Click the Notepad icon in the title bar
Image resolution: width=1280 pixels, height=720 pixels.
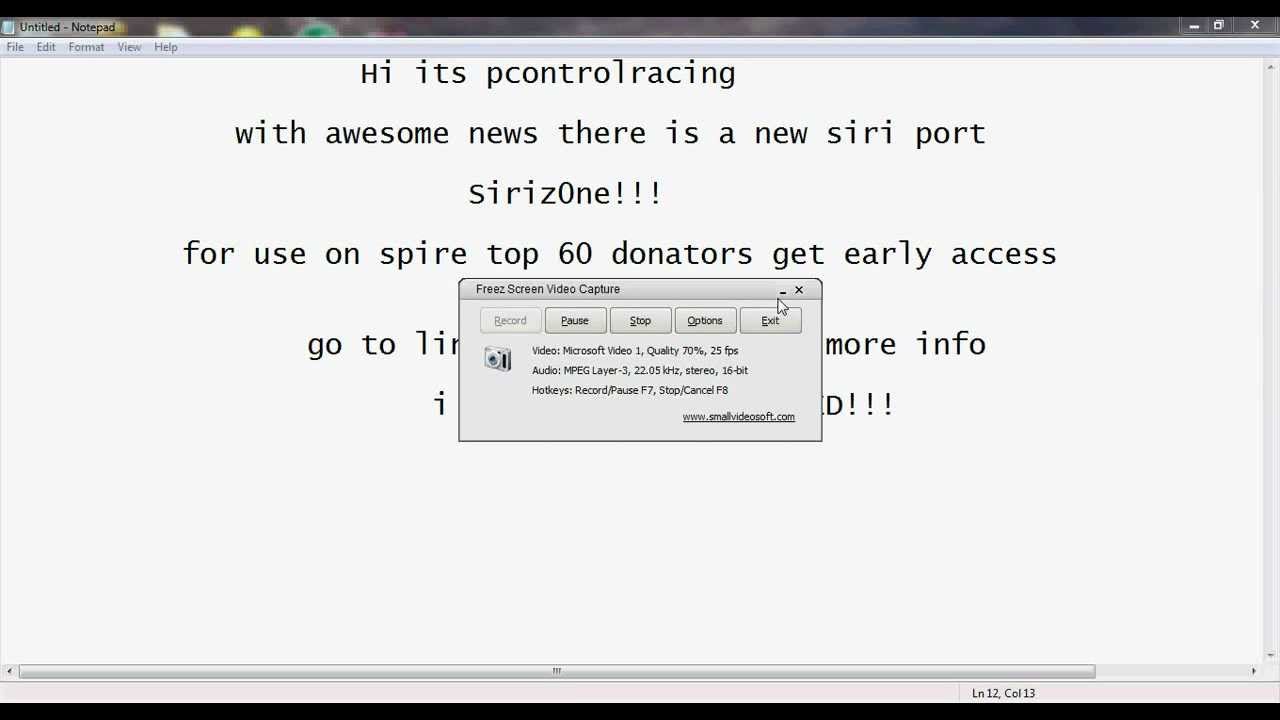[x=9, y=27]
